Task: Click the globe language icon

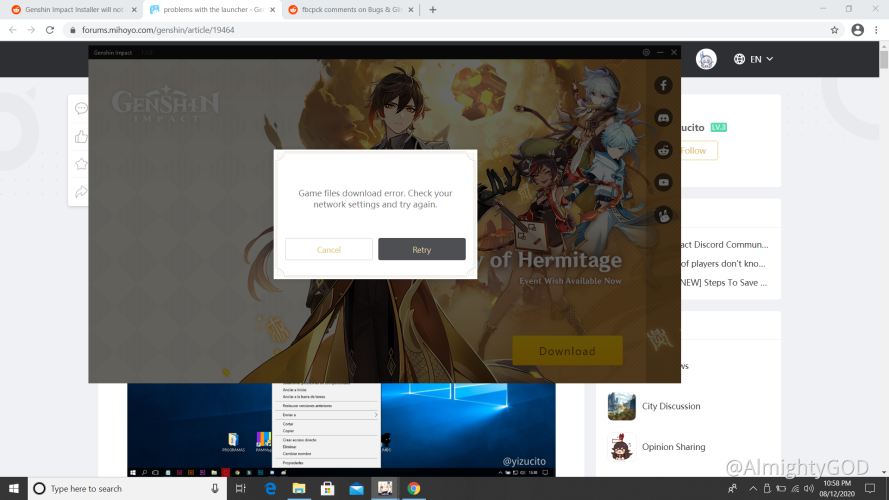Action: (739, 59)
